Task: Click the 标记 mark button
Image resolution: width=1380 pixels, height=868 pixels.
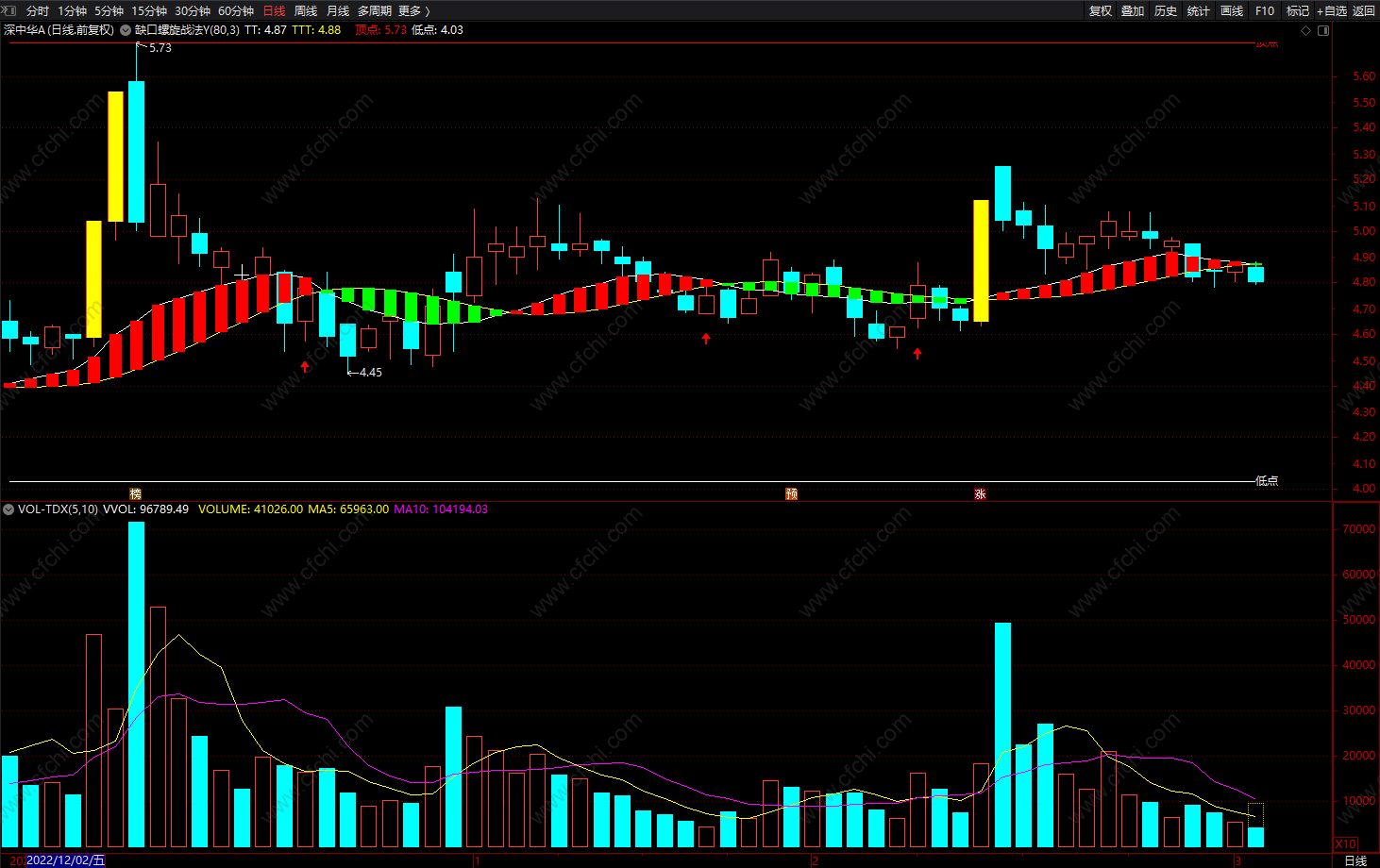Action: tap(1298, 11)
